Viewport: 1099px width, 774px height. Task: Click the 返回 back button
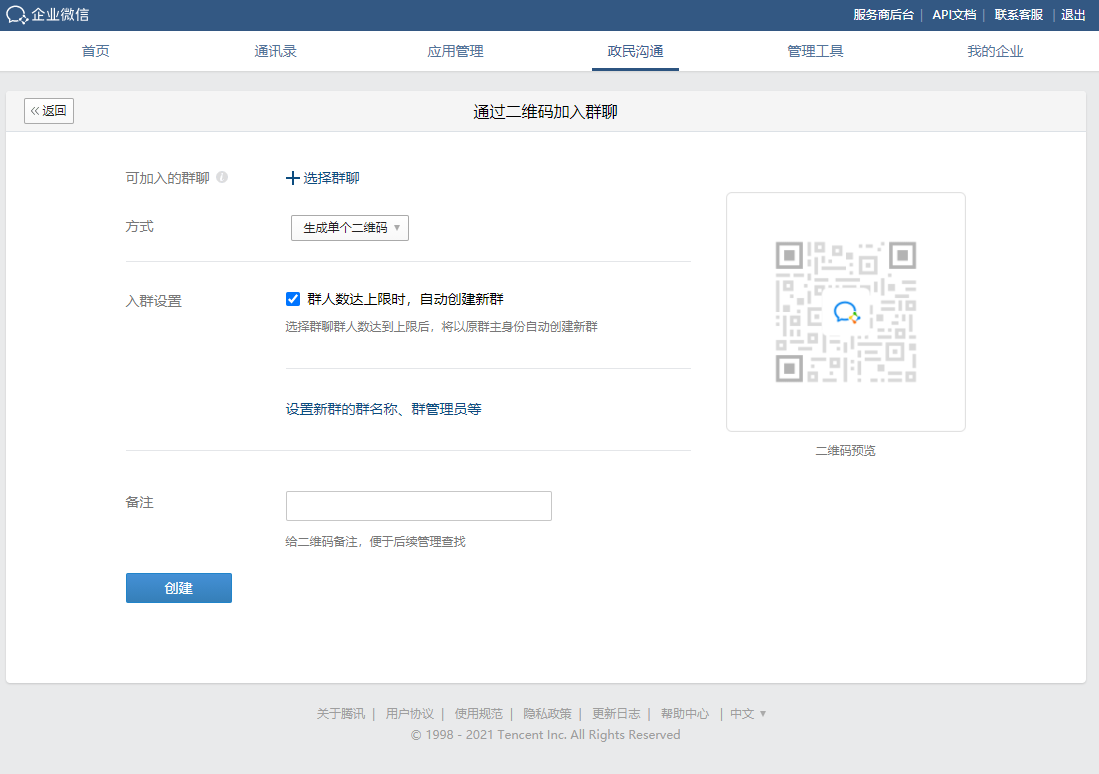click(x=49, y=111)
